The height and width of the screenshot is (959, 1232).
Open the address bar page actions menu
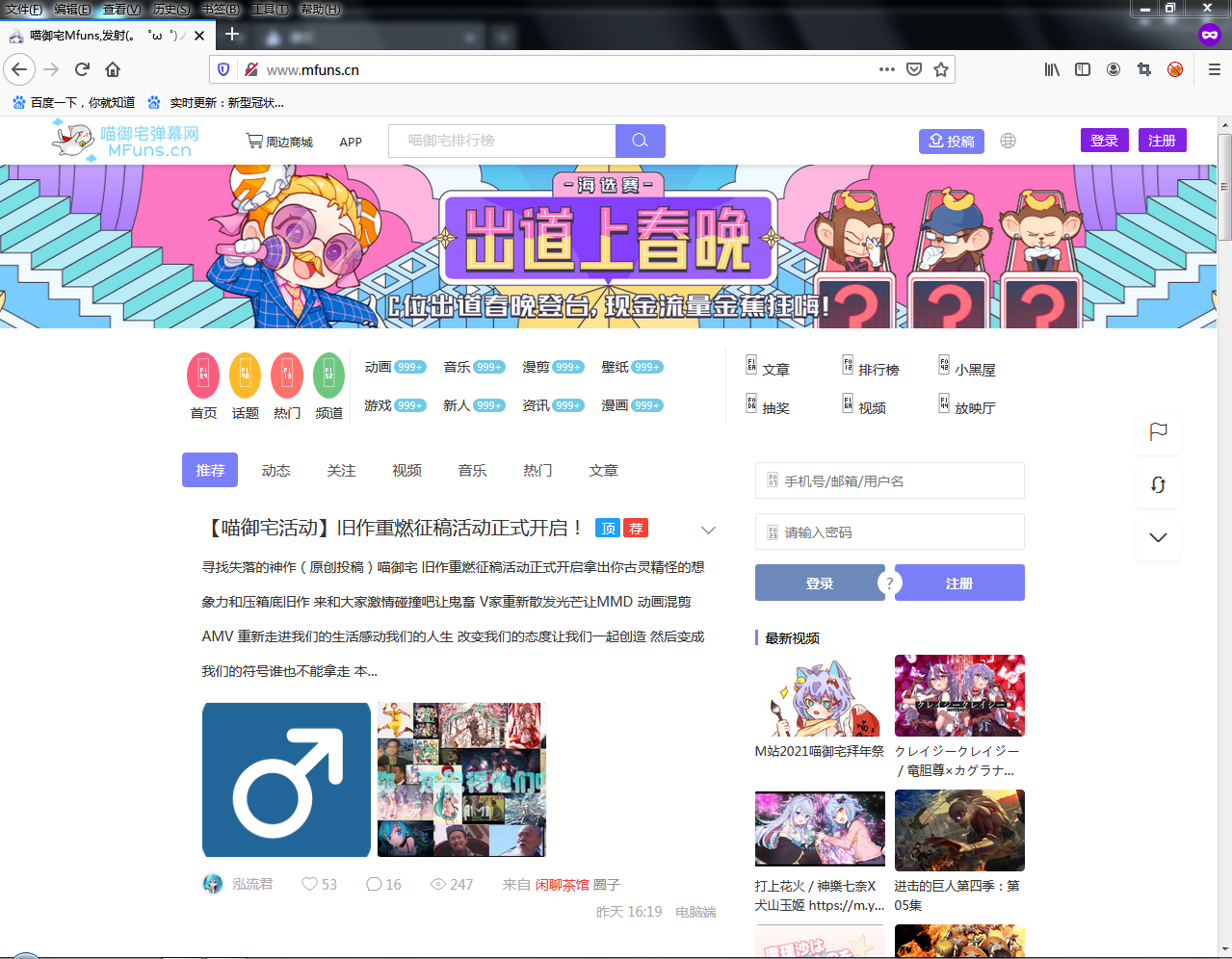pyautogui.click(x=887, y=69)
